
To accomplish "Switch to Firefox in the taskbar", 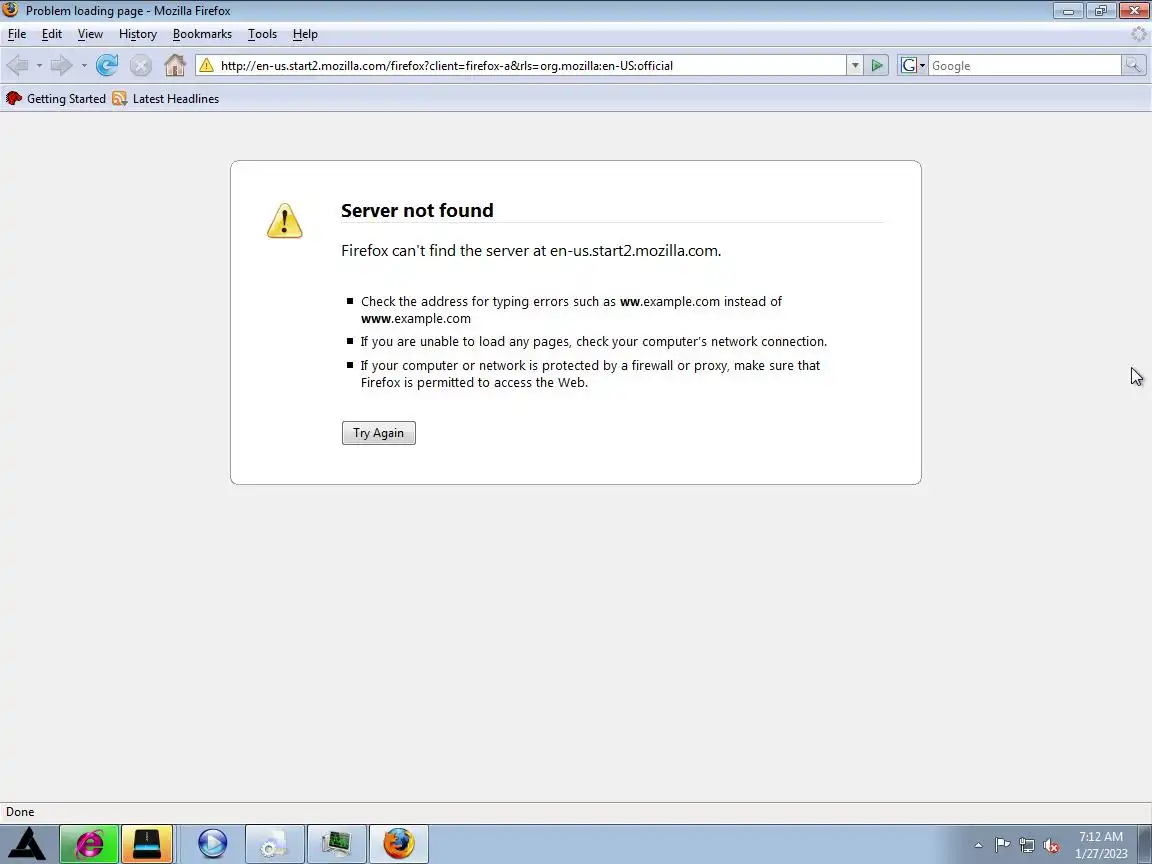I will [398, 843].
